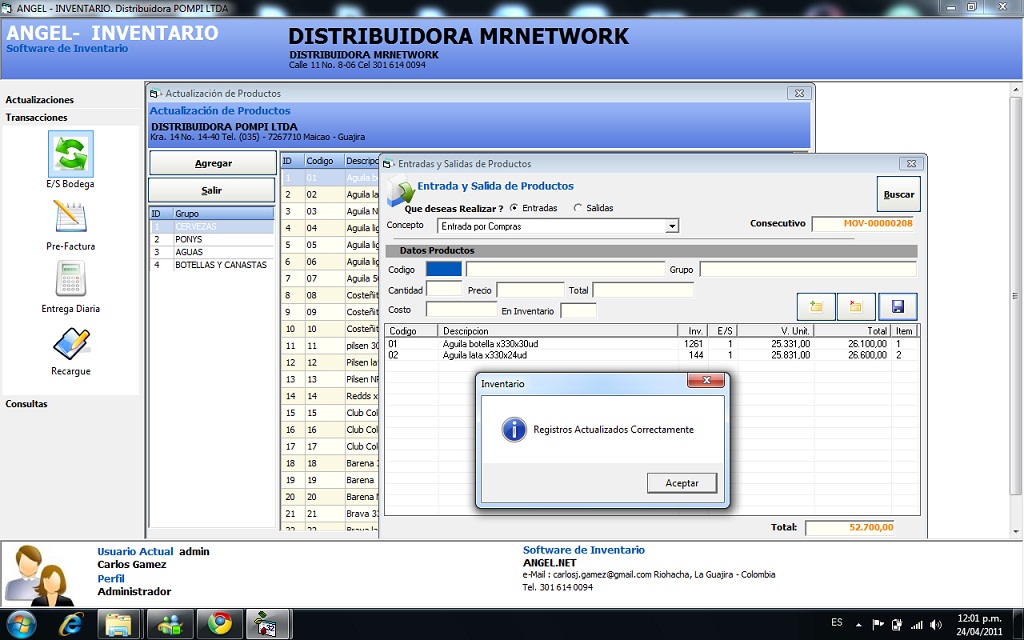This screenshot has width=1024, height=640.
Task: Open the Consultas sidebar section
Action: pos(27,404)
